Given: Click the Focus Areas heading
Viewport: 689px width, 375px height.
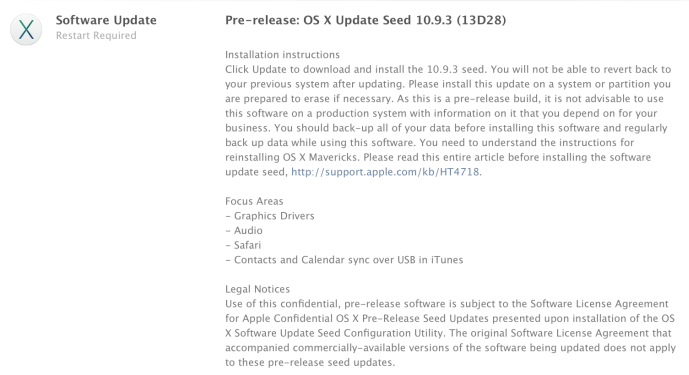Looking at the screenshot, I should click(254, 201).
